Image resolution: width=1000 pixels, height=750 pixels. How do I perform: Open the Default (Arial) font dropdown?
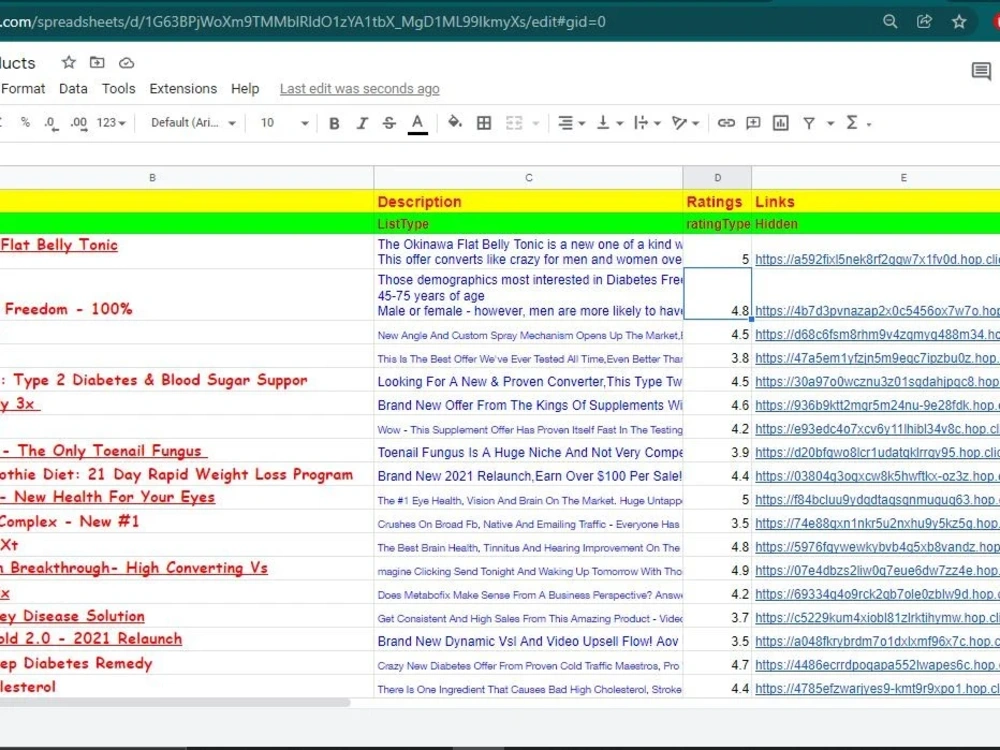[193, 122]
